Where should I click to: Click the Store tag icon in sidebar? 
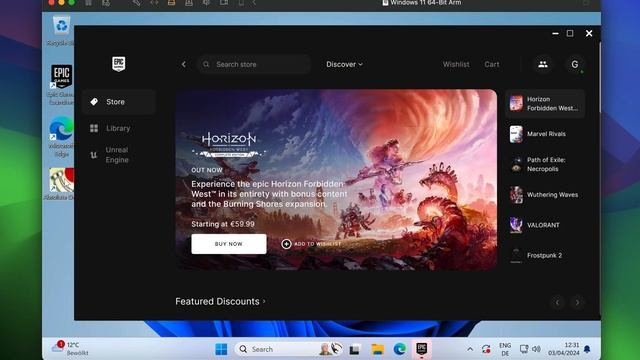click(x=94, y=102)
